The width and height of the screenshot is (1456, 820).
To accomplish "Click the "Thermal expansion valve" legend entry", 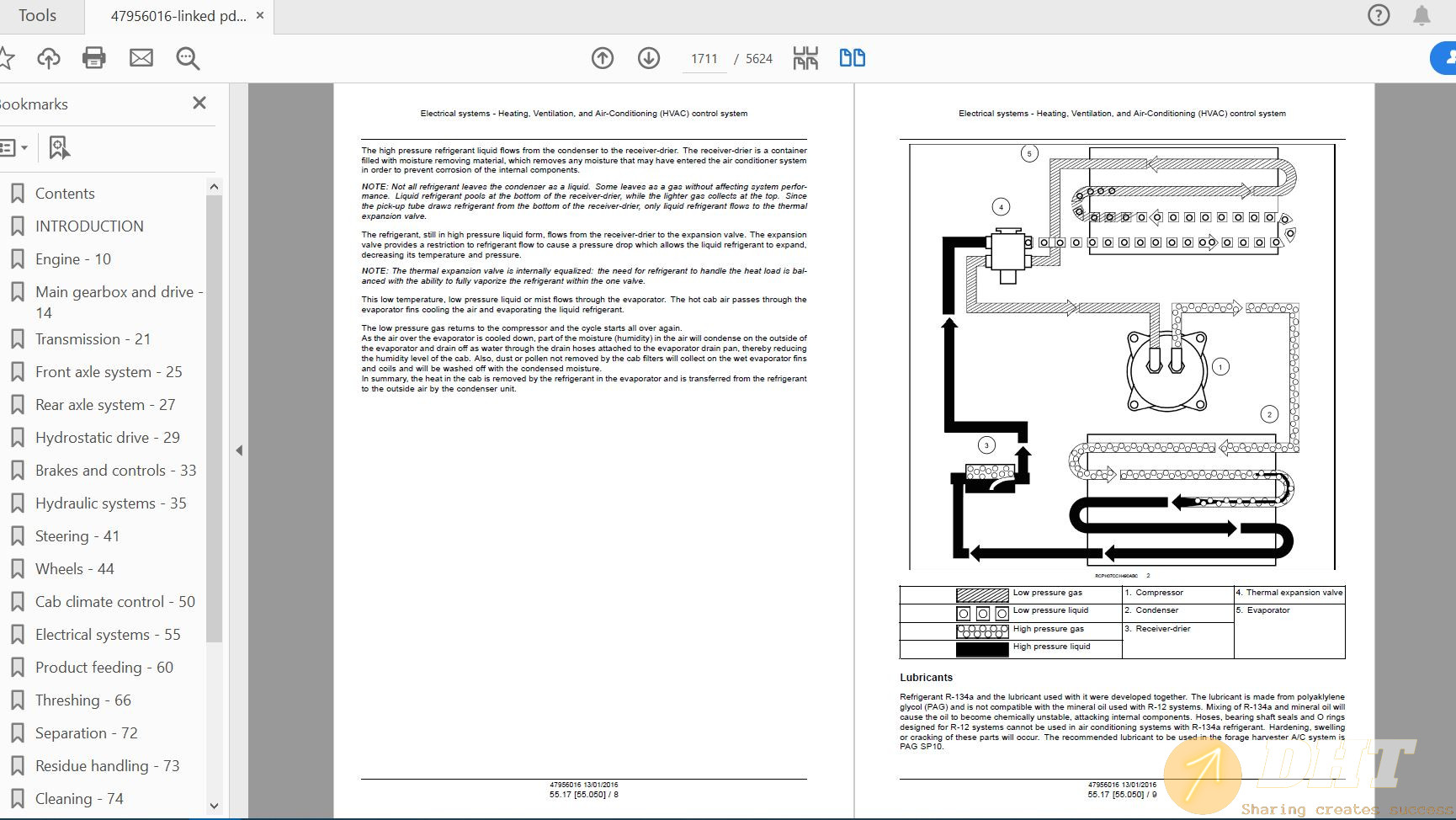I will click(1294, 593).
